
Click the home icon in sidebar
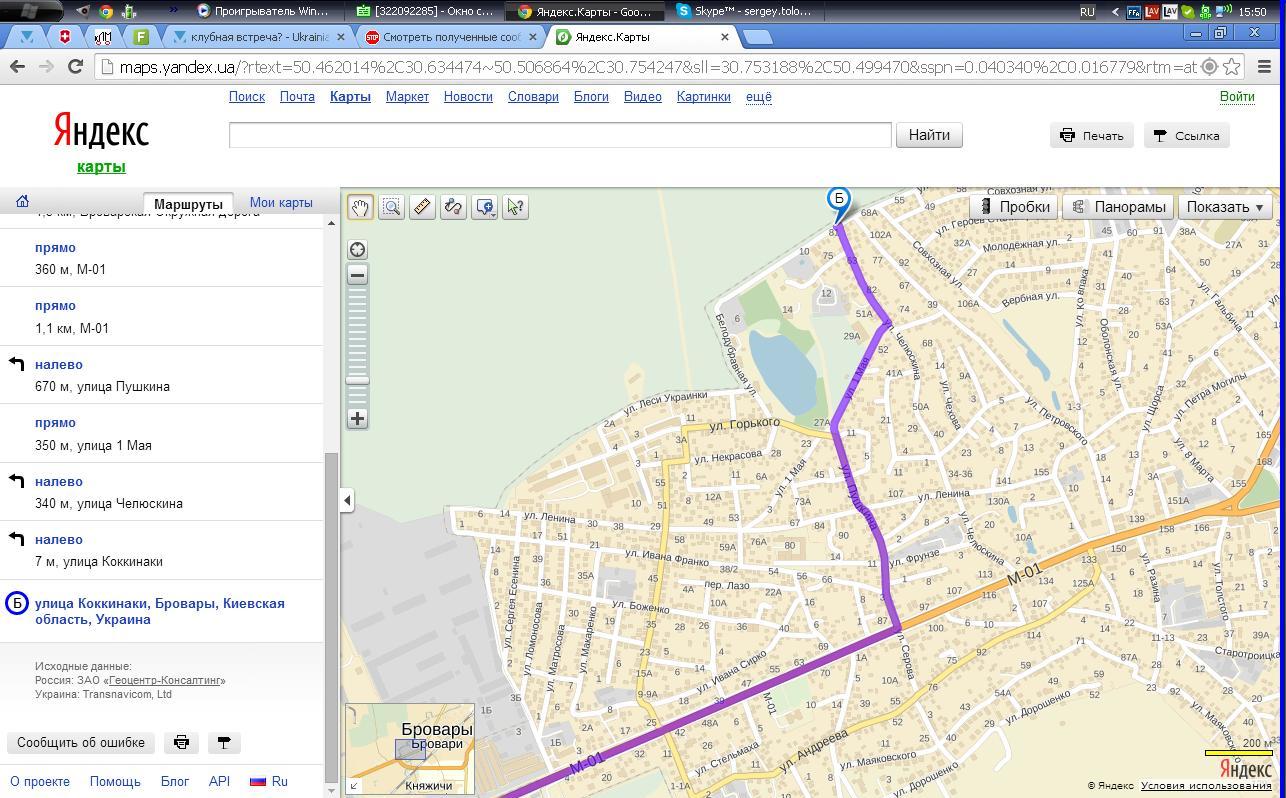click(x=22, y=202)
